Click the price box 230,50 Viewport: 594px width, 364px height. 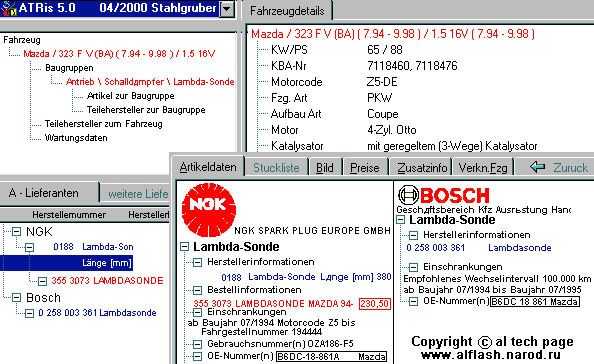tap(375, 304)
